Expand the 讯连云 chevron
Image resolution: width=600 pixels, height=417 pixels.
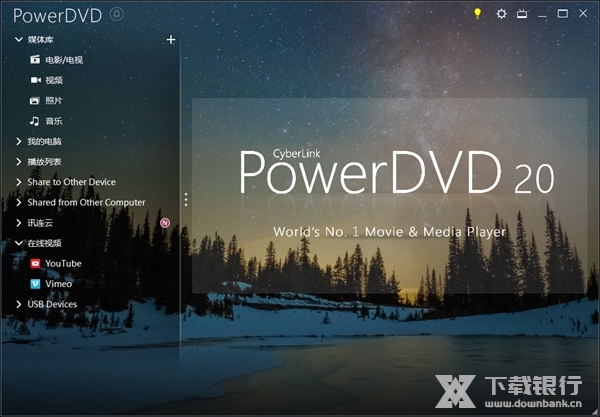pyautogui.click(x=18, y=223)
